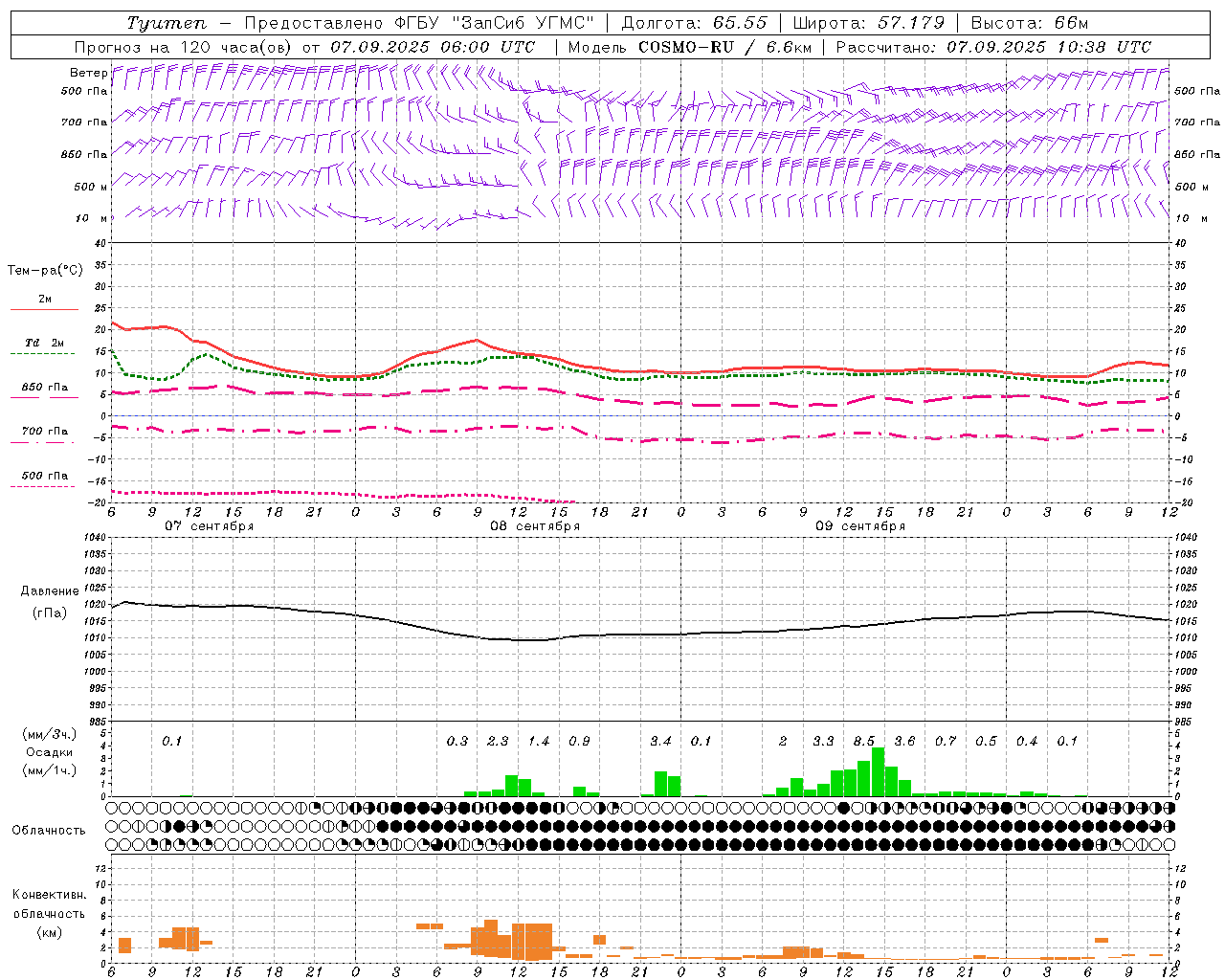Click the "Ветер" wind panel label

click(x=88, y=72)
